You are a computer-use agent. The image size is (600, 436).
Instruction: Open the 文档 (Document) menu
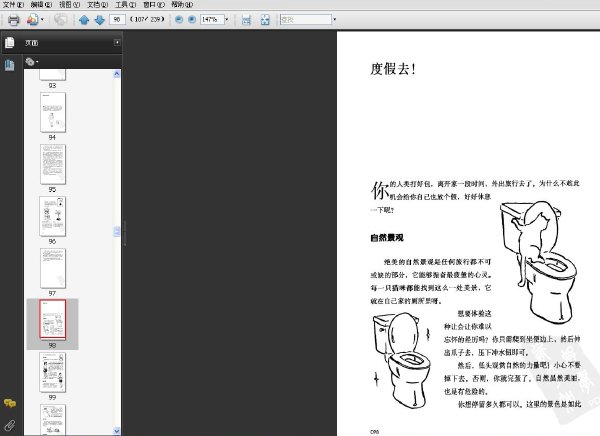point(98,5)
